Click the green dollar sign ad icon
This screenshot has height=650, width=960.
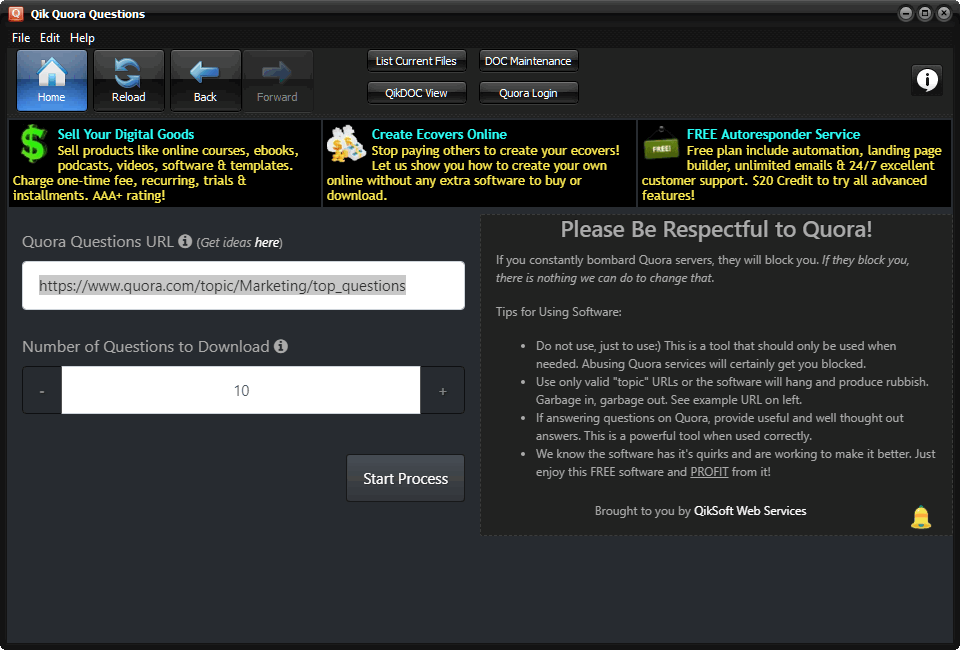coord(33,143)
